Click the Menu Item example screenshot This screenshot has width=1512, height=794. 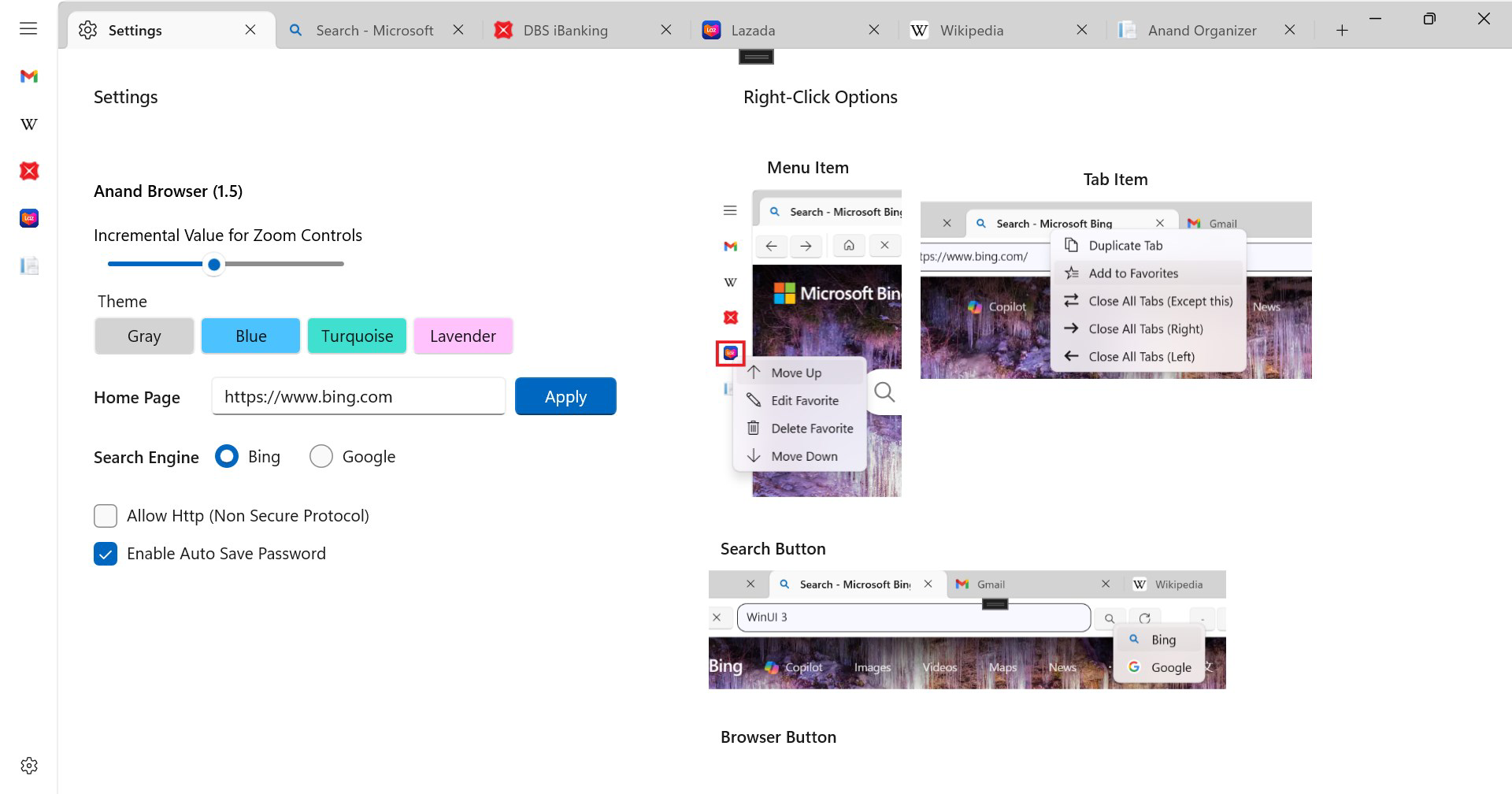809,343
